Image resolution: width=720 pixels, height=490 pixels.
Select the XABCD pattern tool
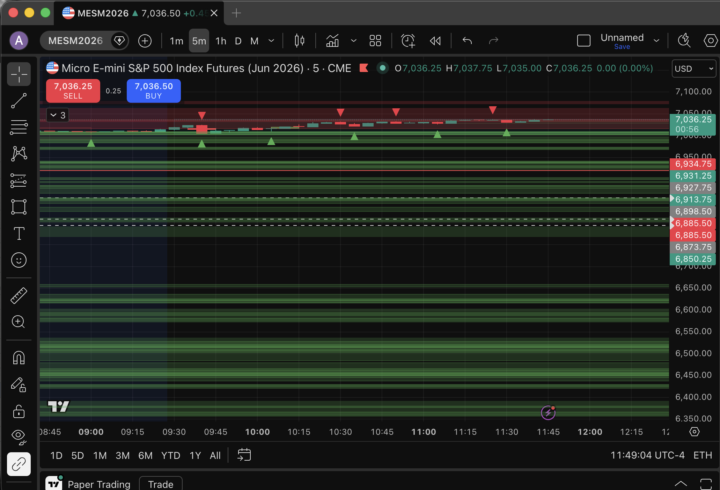19,153
